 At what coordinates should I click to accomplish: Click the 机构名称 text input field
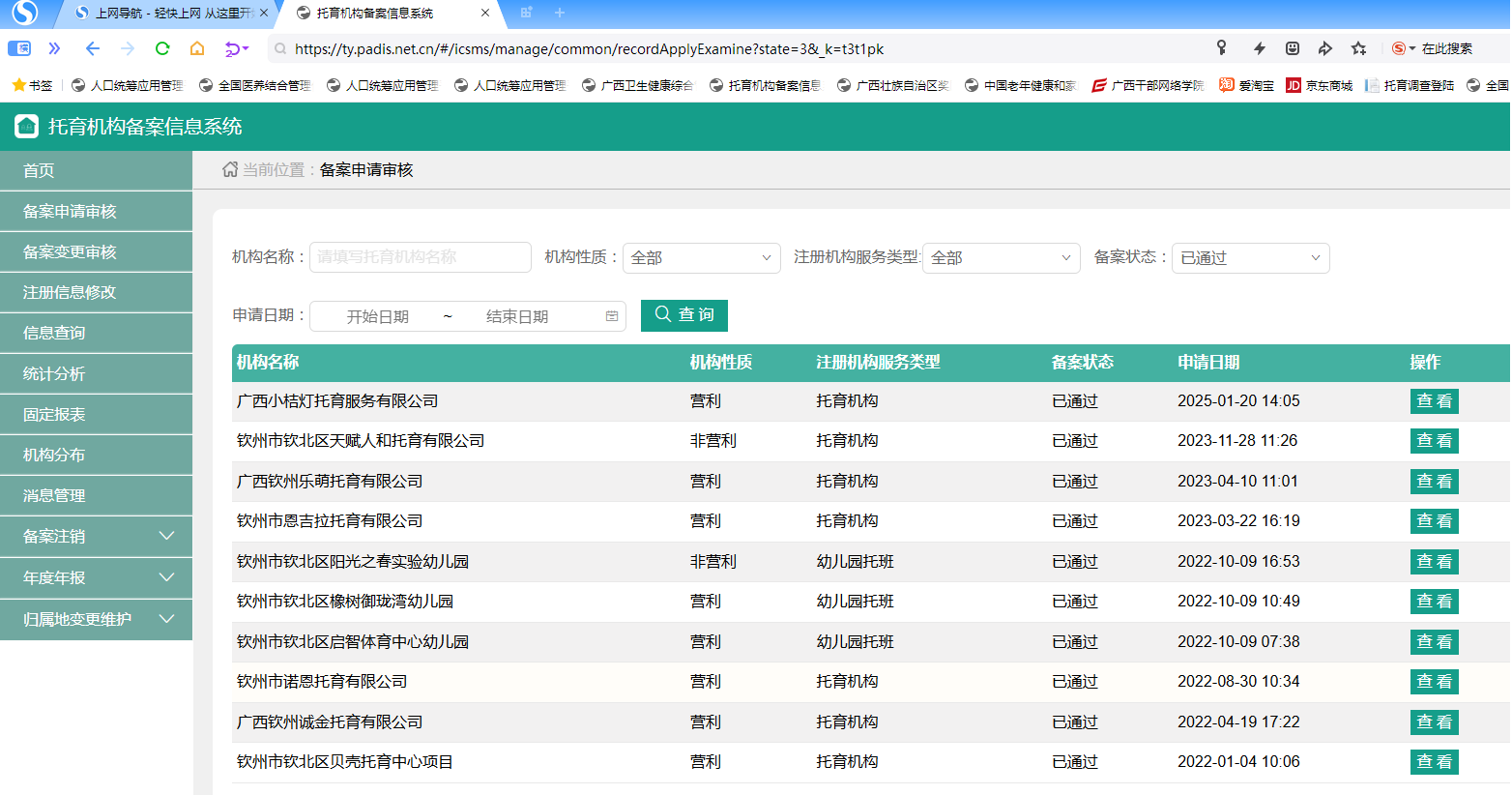[420, 257]
